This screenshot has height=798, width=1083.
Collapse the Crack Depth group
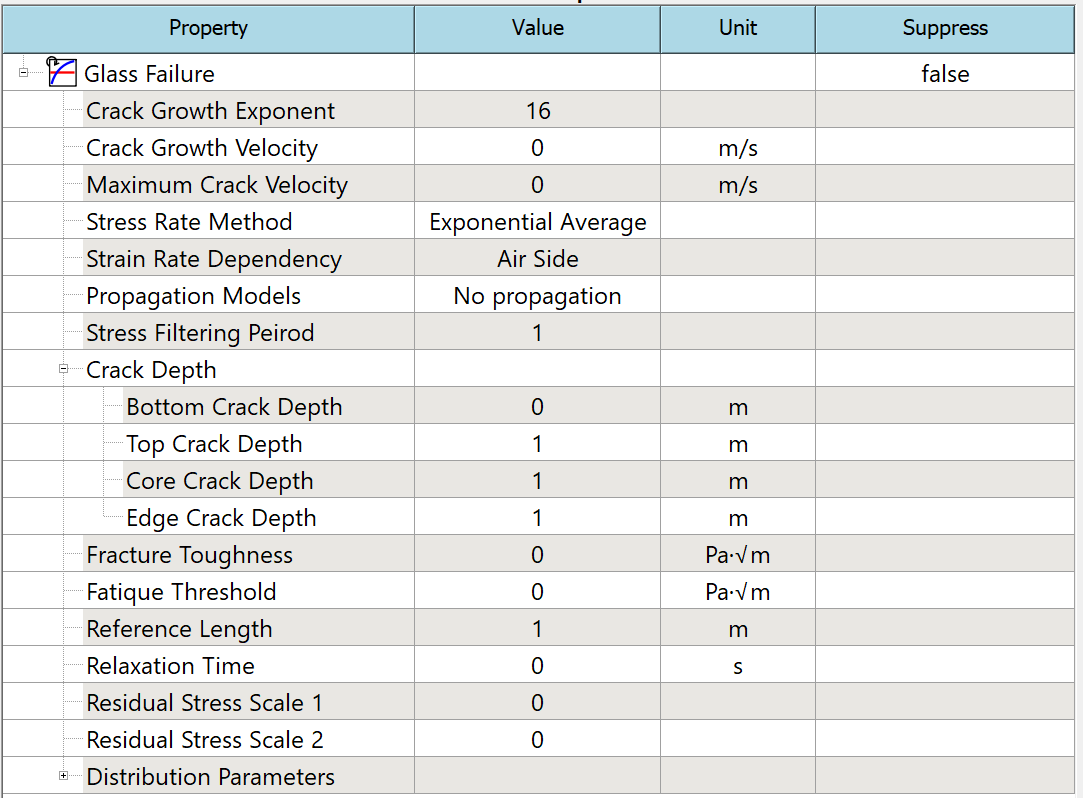tap(62, 368)
